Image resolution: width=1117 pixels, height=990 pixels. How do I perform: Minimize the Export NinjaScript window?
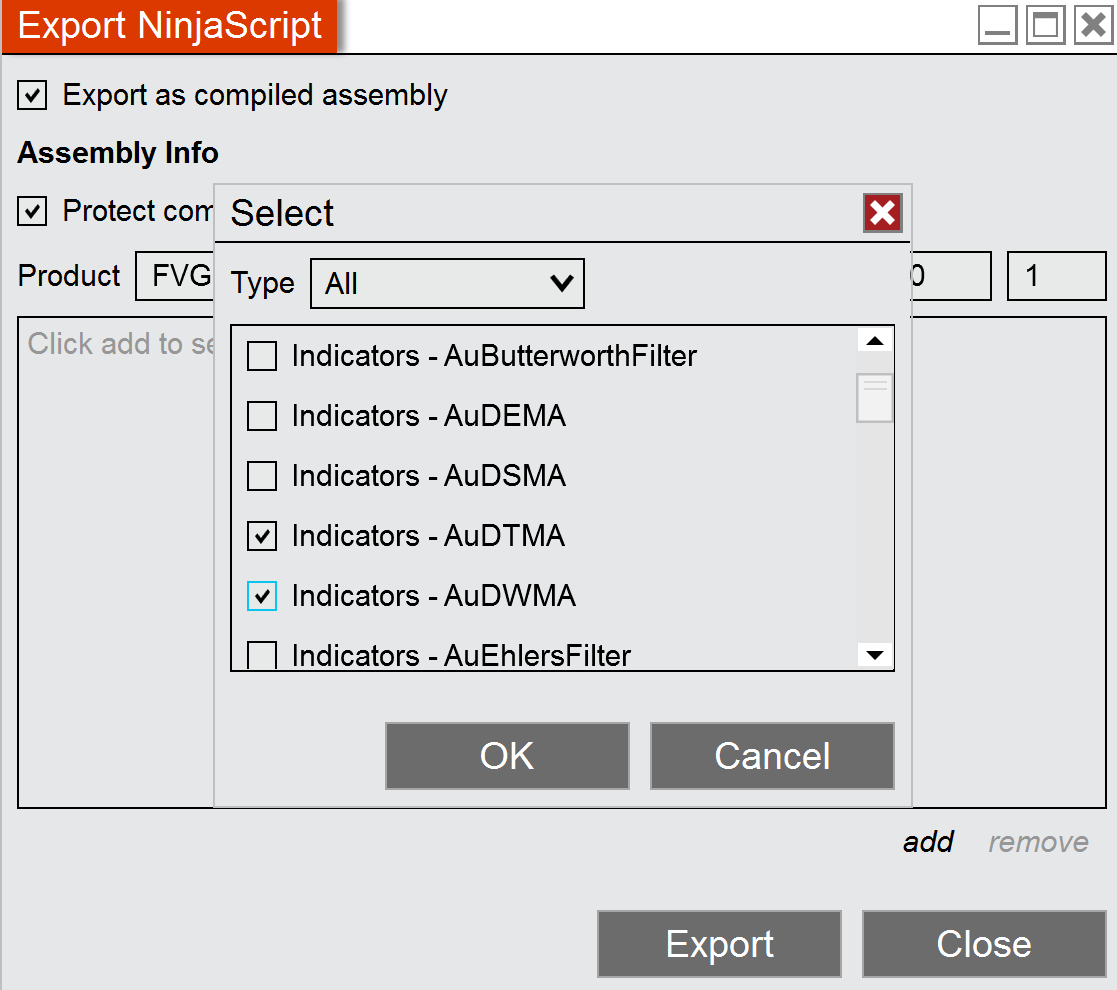997,25
